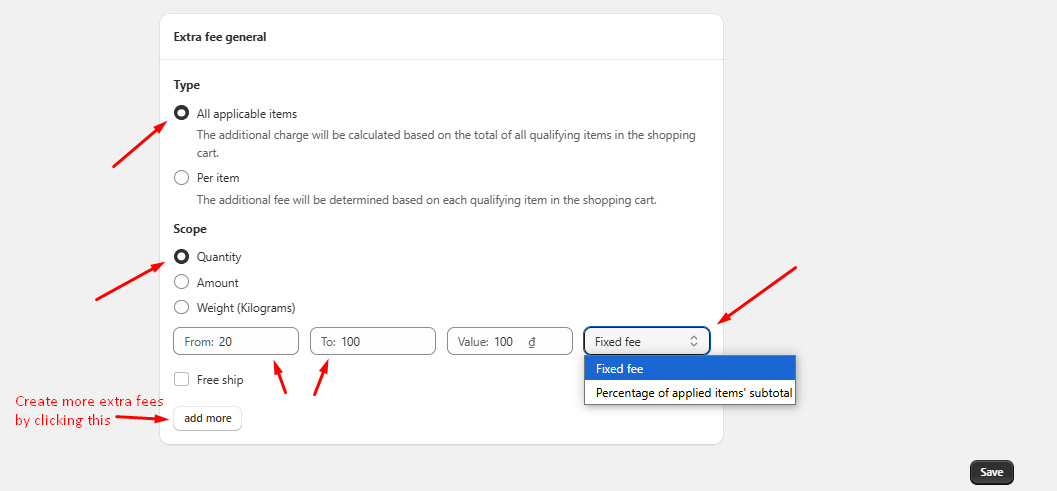
Task: Open the Fixed fee type dropdown
Action: 646,342
